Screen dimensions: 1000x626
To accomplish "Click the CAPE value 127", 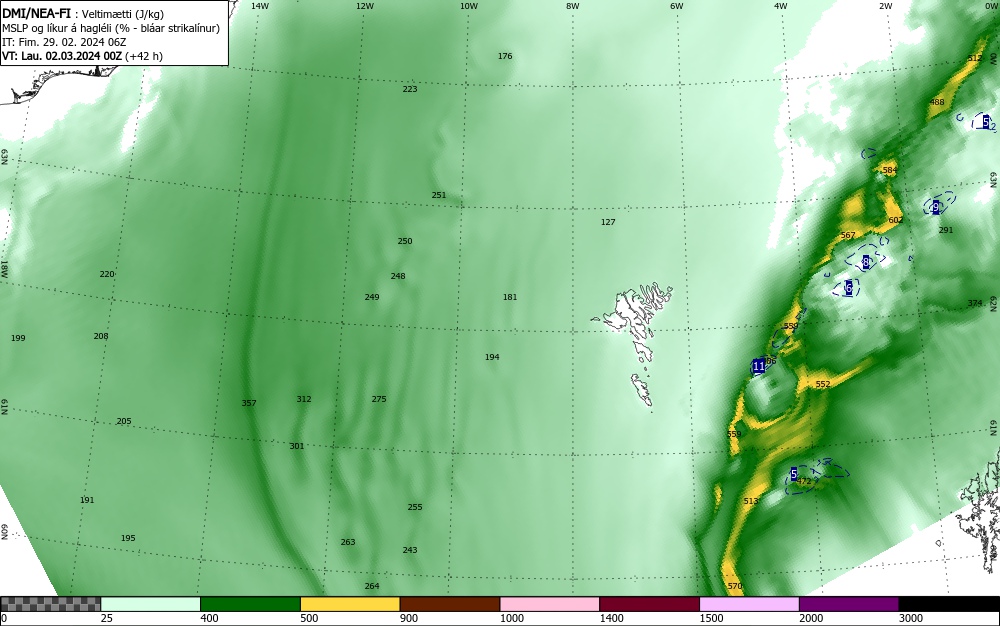I will tap(608, 222).
